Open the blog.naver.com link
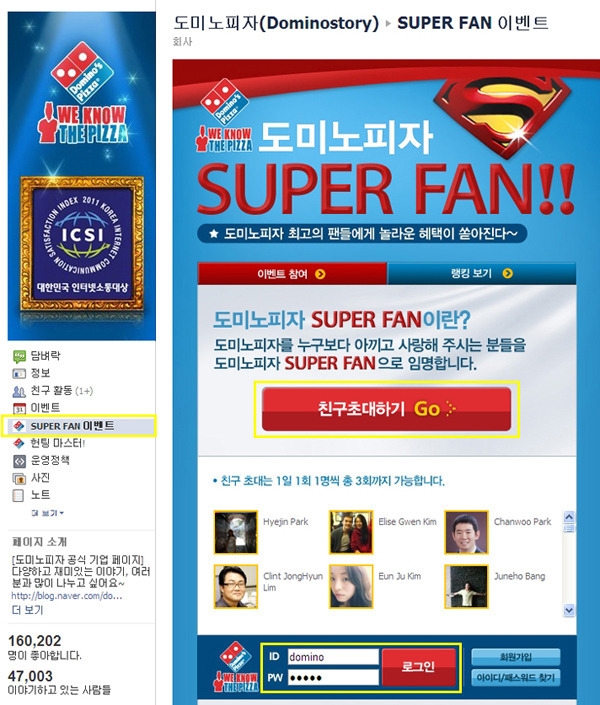This screenshot has width=600, height=705. (x=67, y=596)
